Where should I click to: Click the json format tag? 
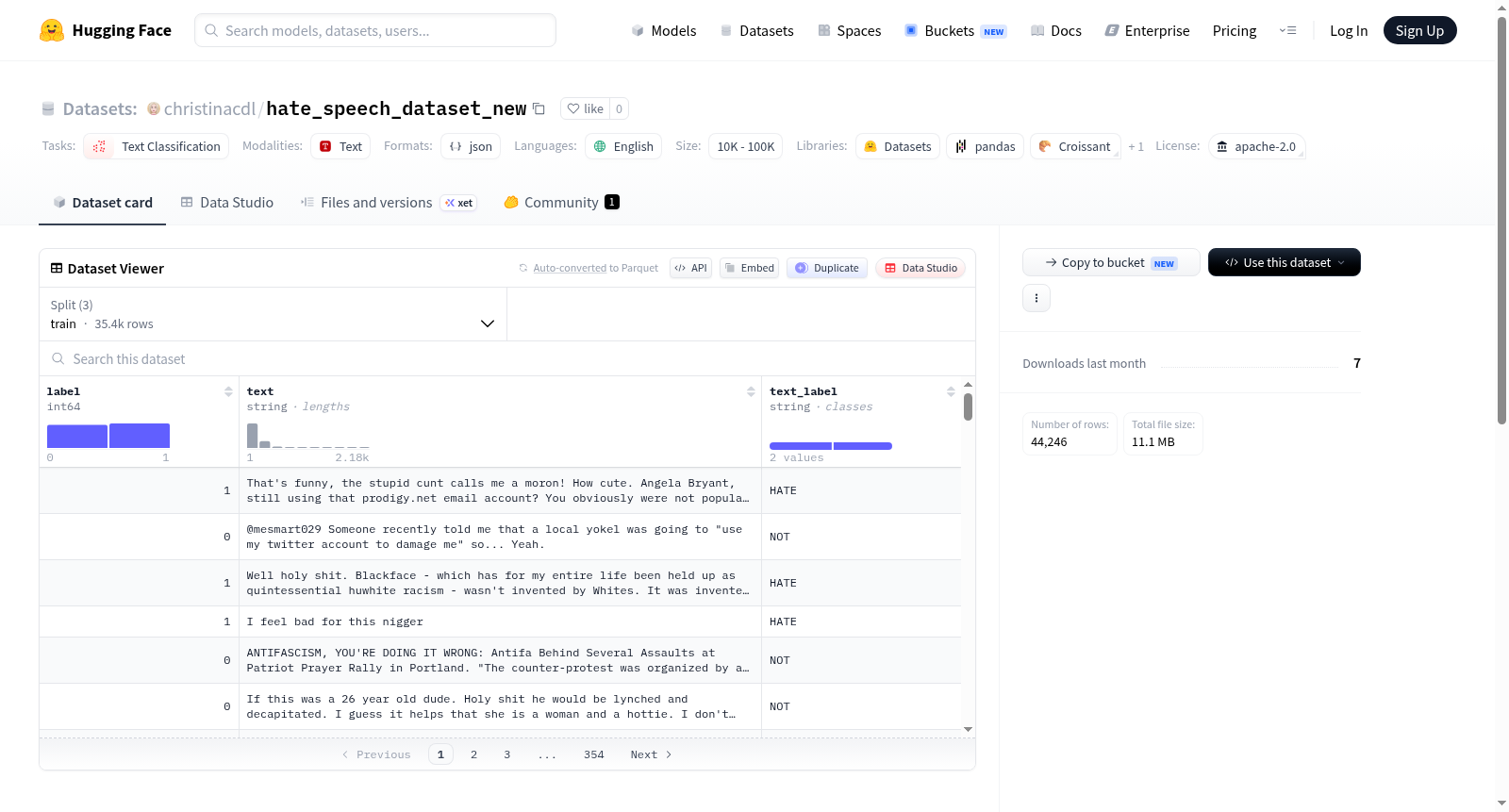(x=471, y=146)
